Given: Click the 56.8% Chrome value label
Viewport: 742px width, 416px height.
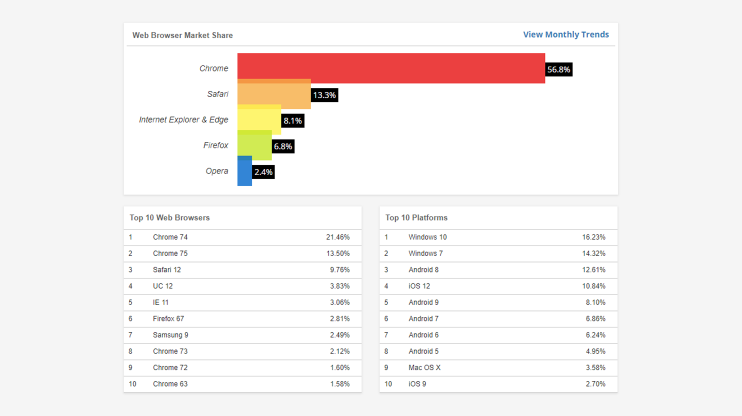Looking at the screenshot, I should point(558,70).
